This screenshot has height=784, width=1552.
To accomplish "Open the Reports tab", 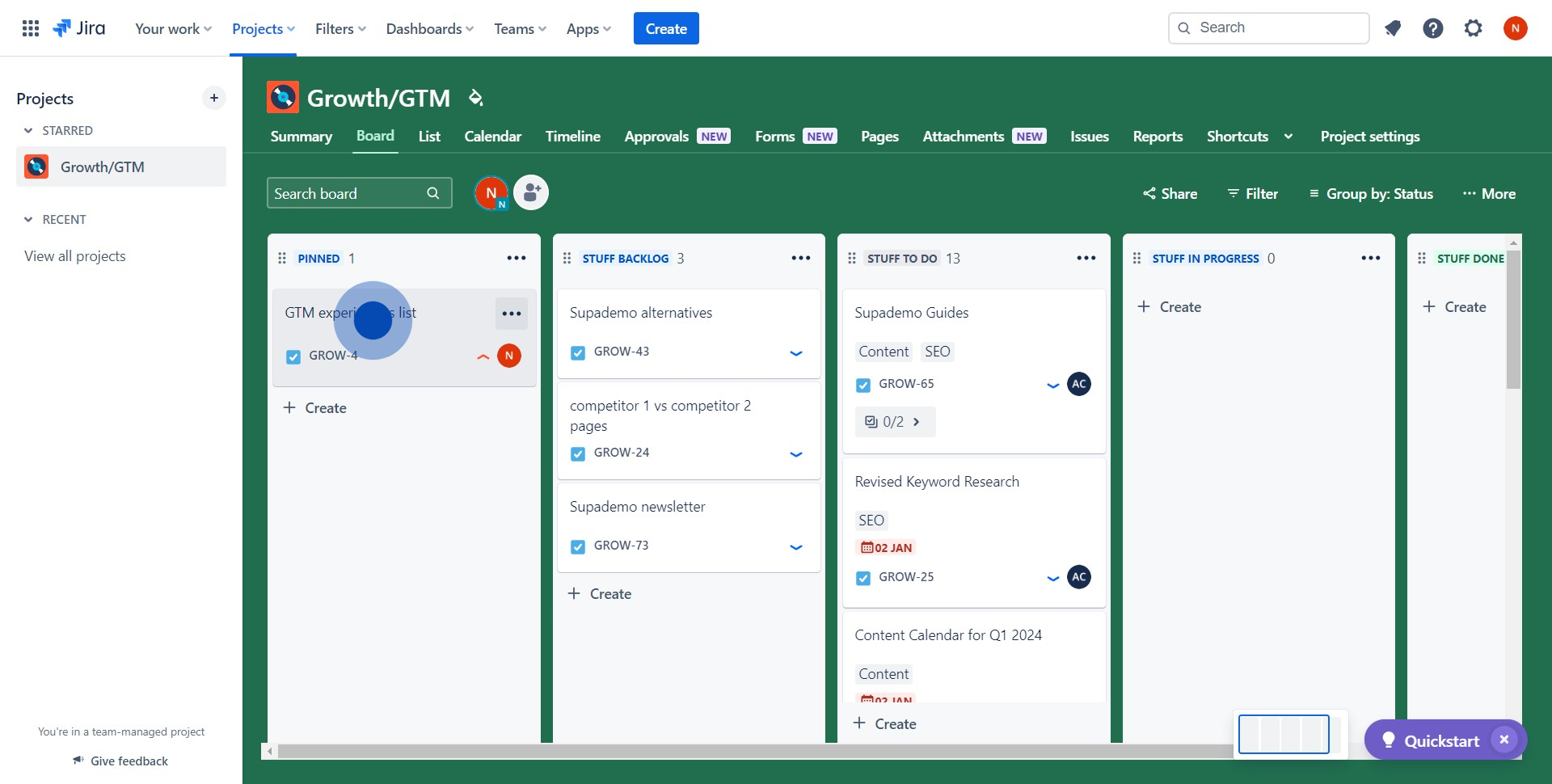I will [1158, 137].
